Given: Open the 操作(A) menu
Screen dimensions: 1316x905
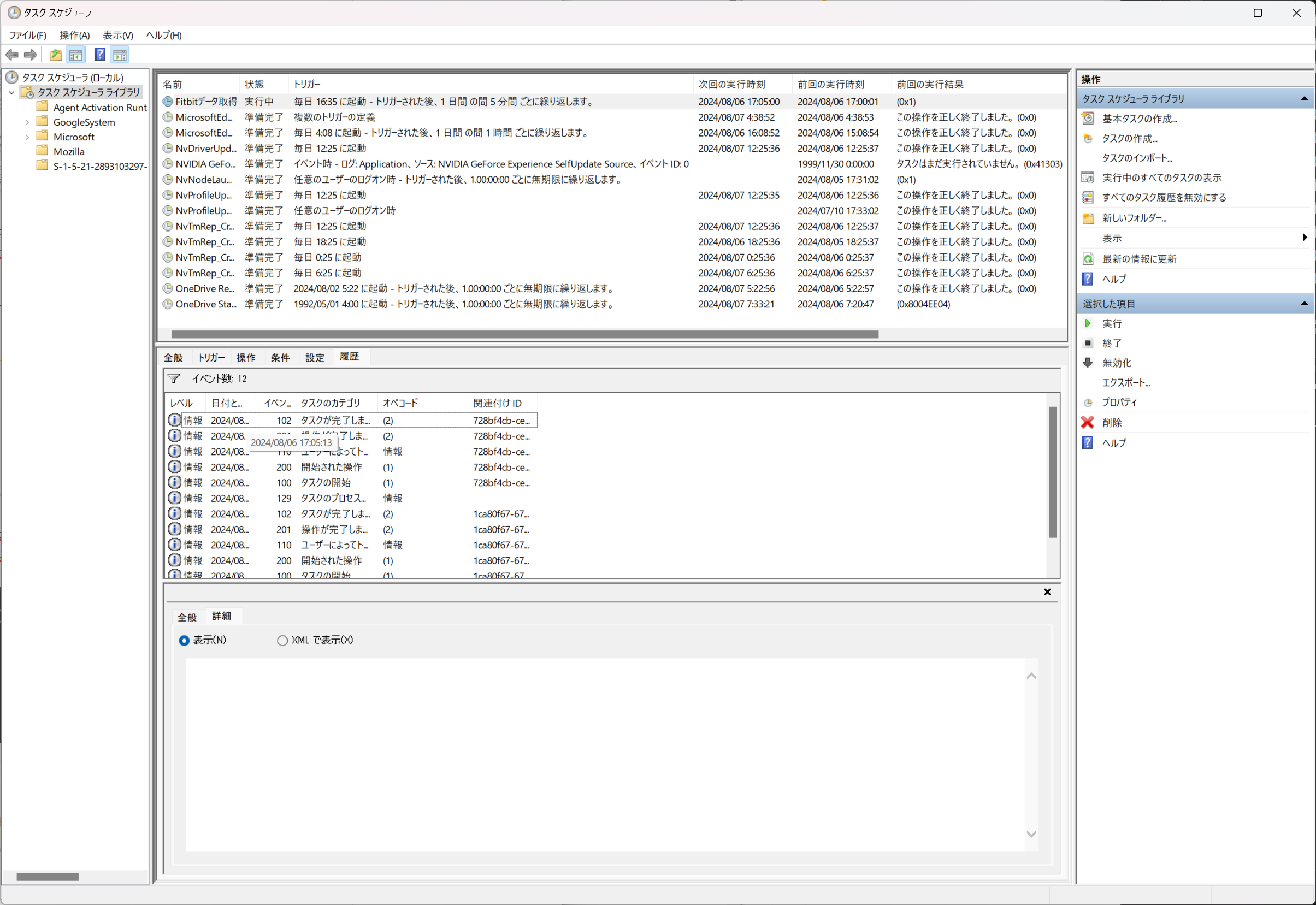Looking at the screenshot, I should coord(74,35).
